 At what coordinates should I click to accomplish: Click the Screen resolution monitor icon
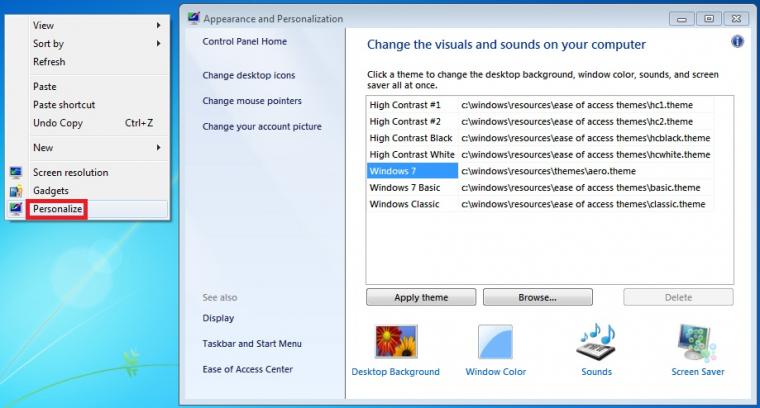pyautogui.click(x=16, y=172)
